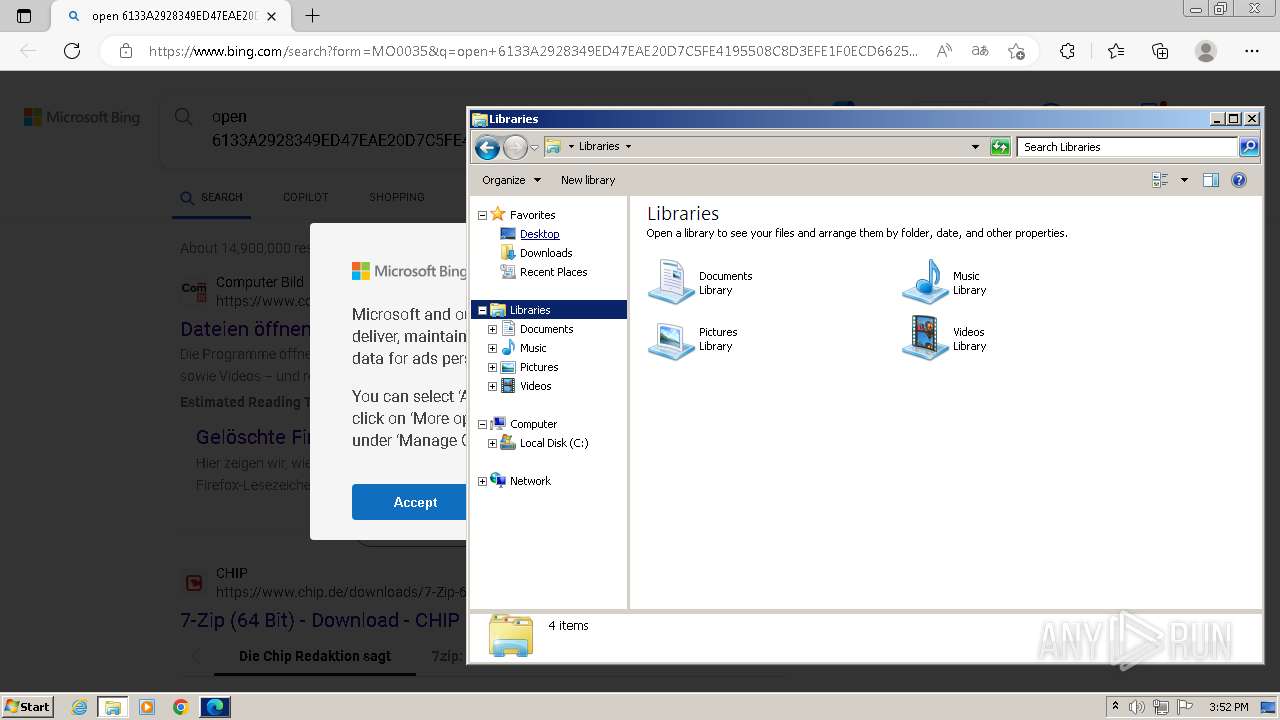Viewport: 1280px width, 720px height.
Task: Collapse the Computer tree node
Action: [x=482, y=424]
